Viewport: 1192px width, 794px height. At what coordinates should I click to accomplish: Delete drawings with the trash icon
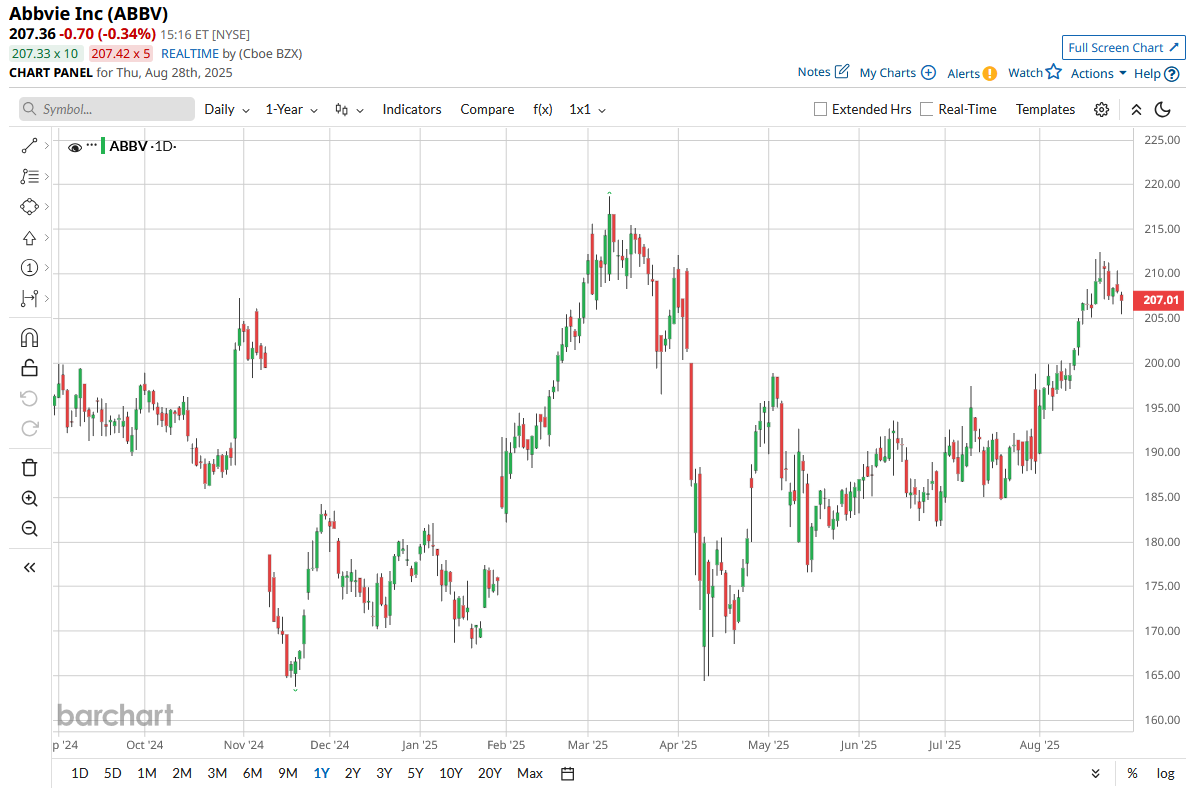pos(29,468)
